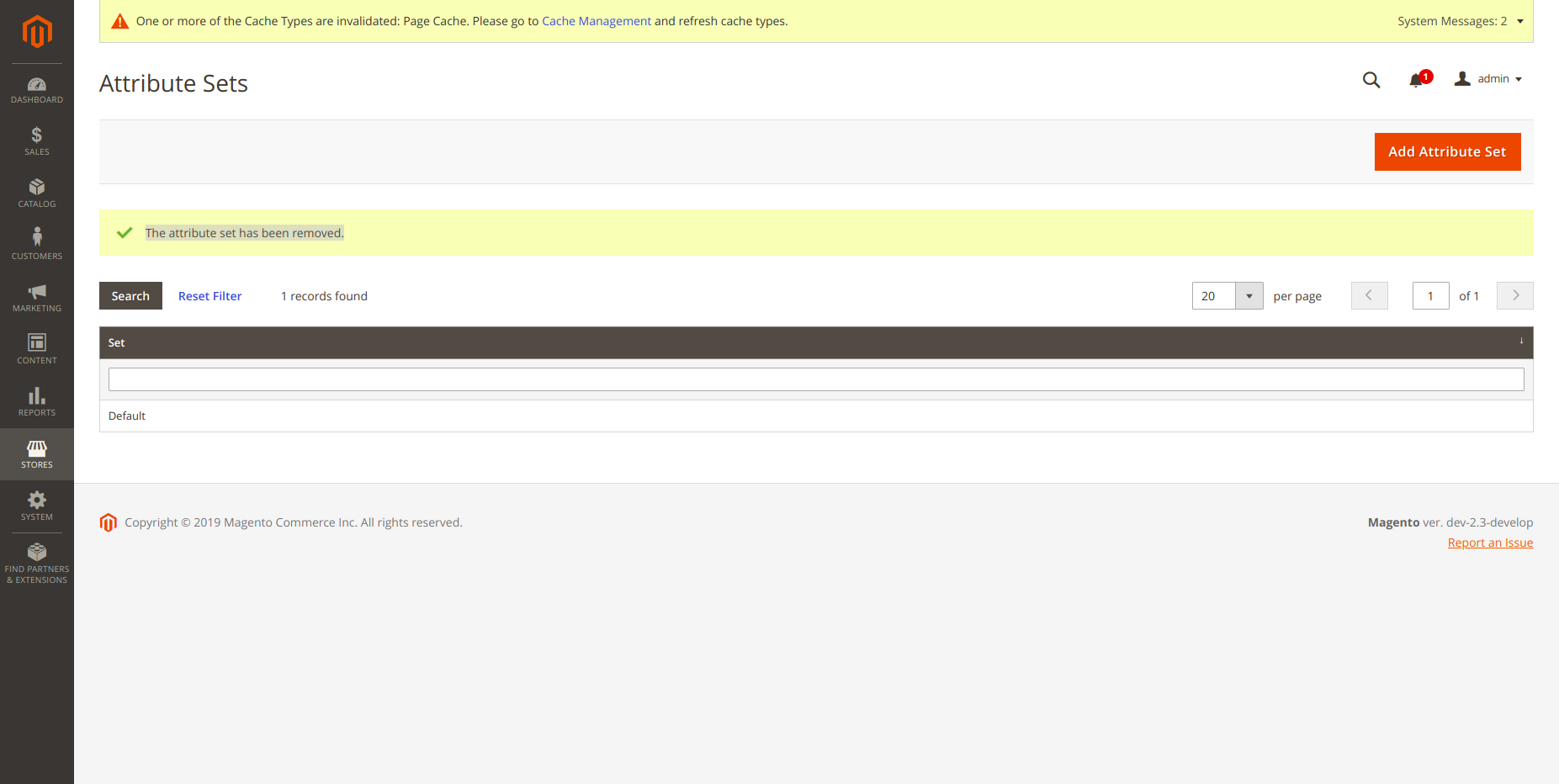
Task: Expand the System Messages dropdown
Action: (1461, 21)
